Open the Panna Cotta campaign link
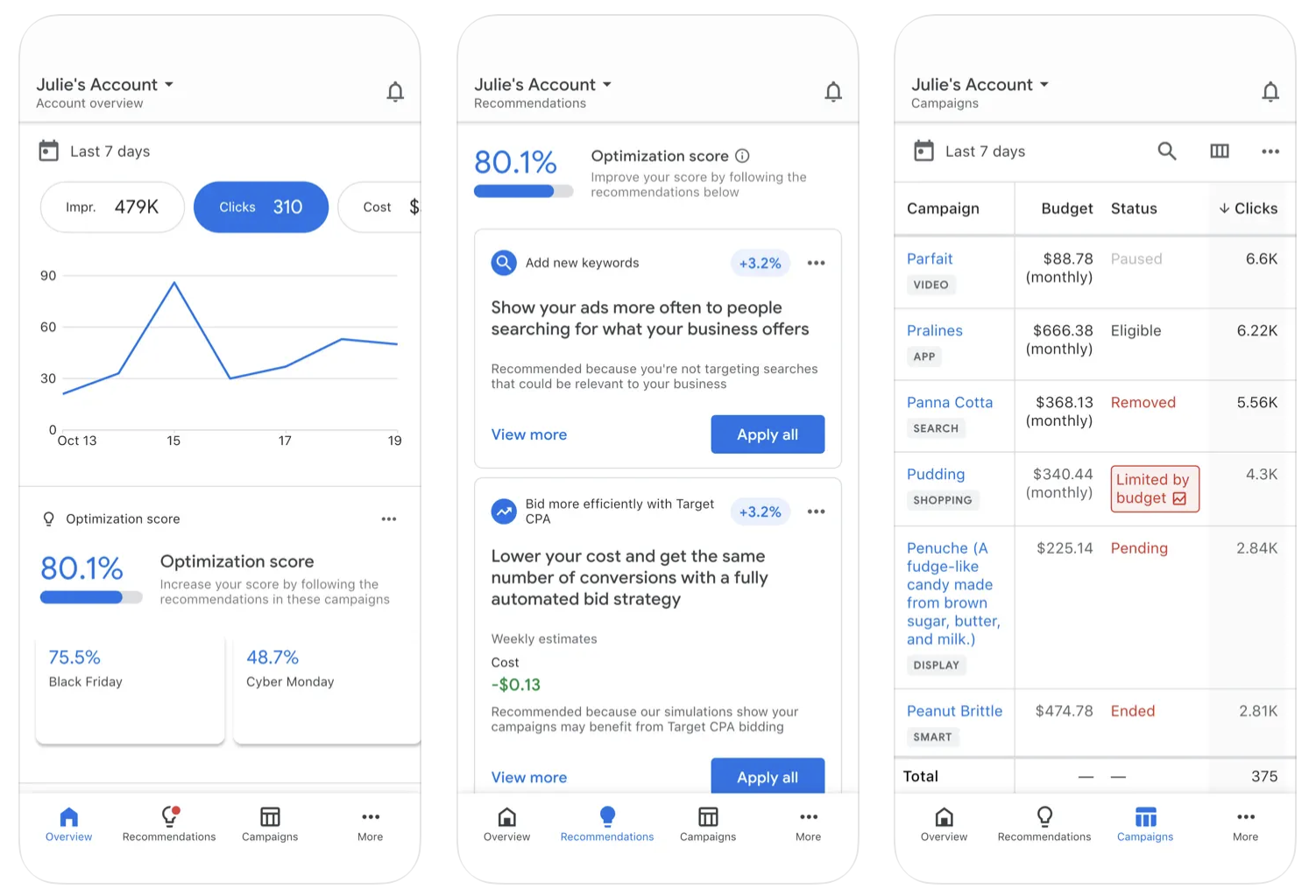Screen dimensions: 1316x896 (950, 402)
